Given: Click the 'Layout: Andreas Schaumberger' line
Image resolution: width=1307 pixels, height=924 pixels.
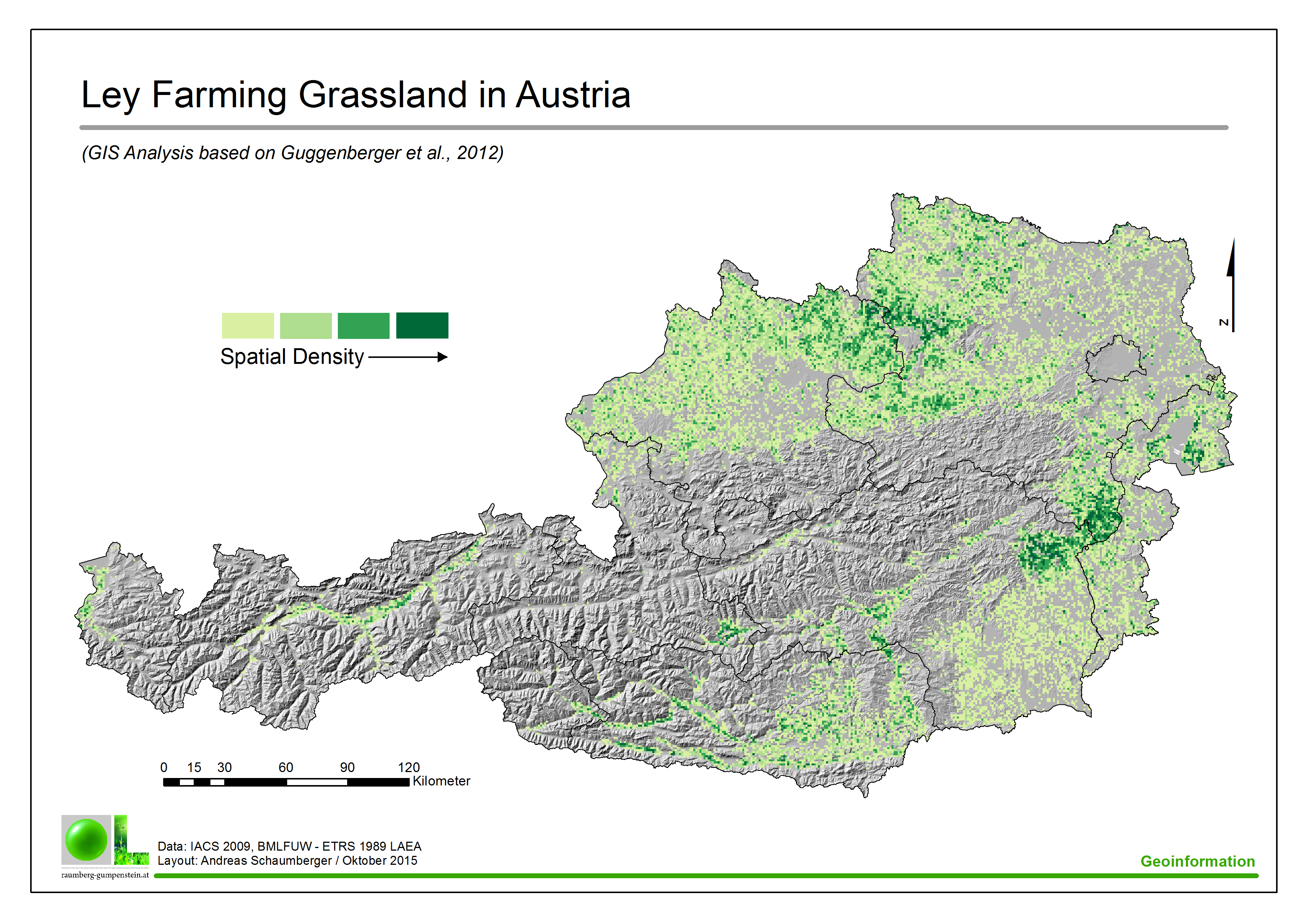Looking at the screenshot, I should [x=288, y=860].
